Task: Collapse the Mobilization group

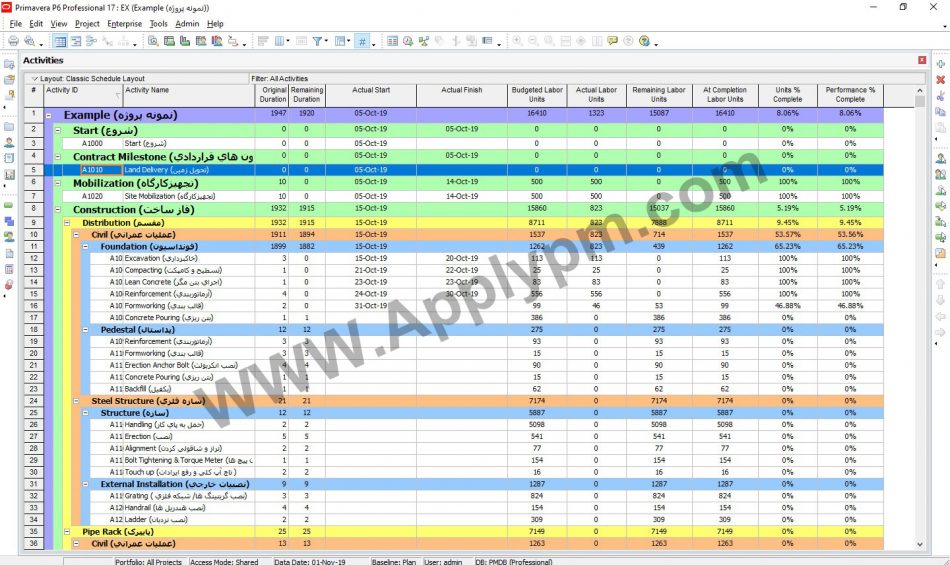Action: tap(58, 183)
